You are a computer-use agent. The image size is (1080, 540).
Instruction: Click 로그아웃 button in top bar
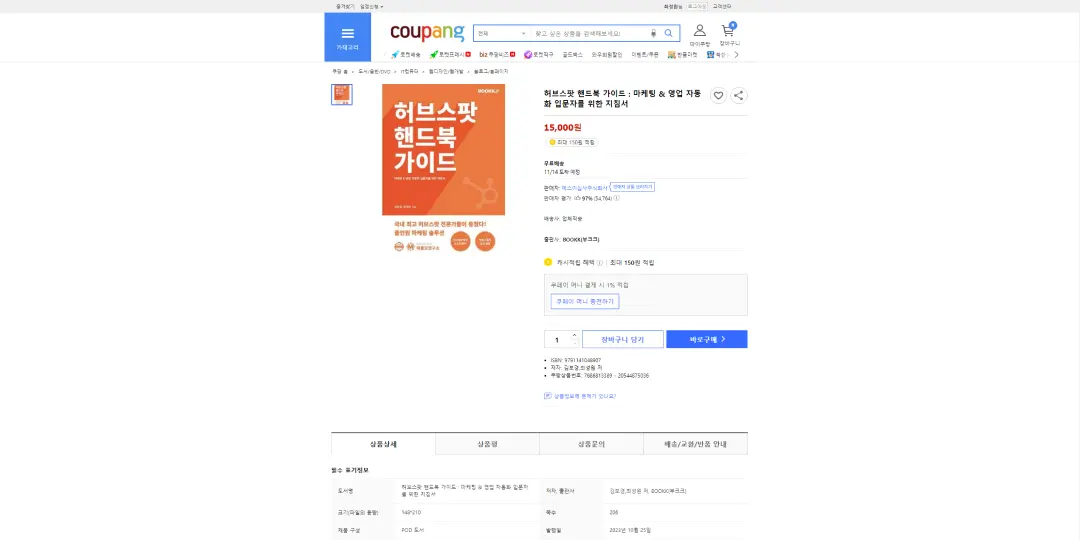pyautogui.click(x=697, y=6)
